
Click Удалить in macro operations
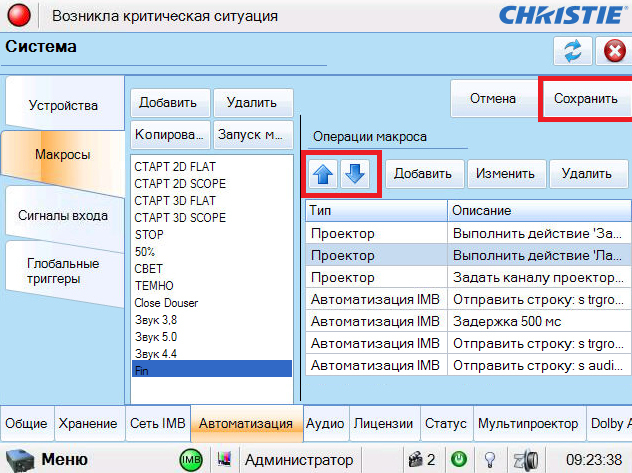[588, 174]
